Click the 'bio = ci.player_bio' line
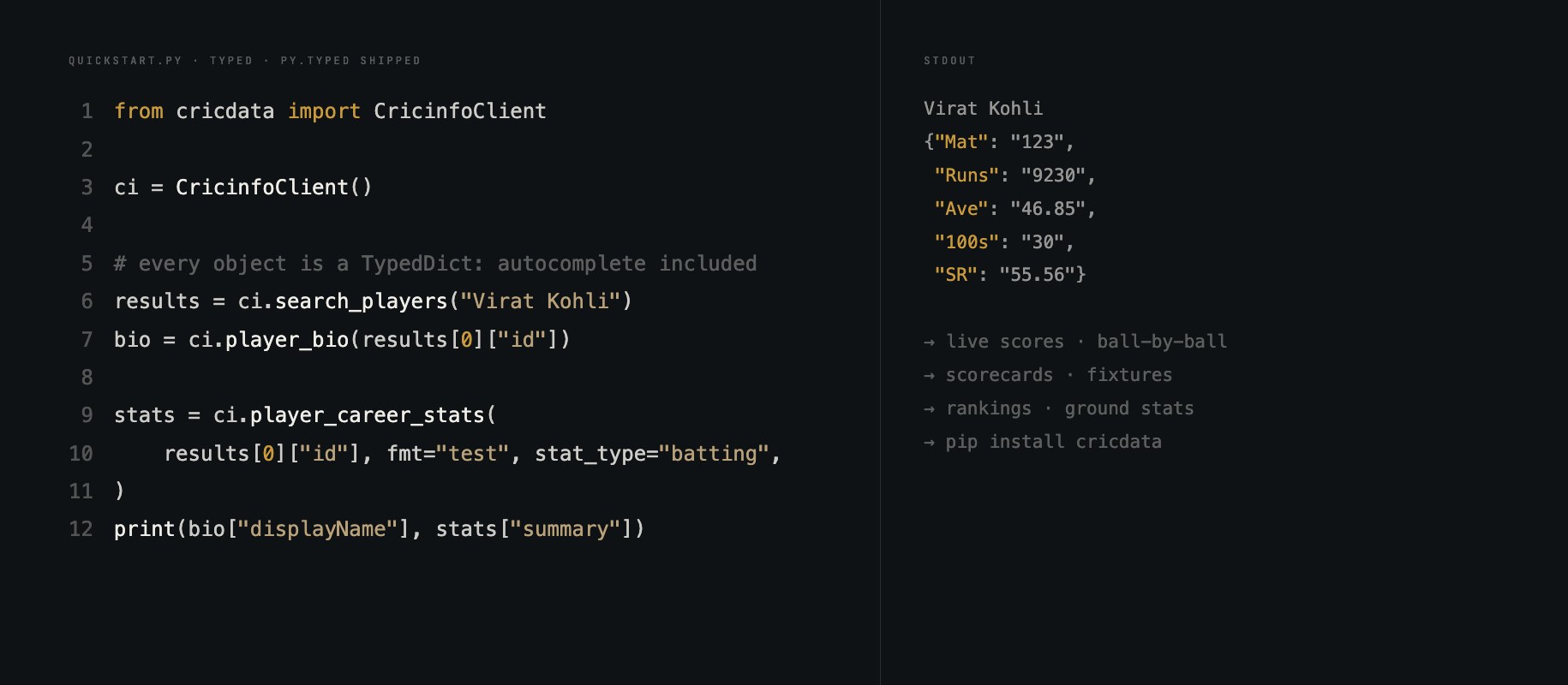1568x685 pixels. [342, 340]
